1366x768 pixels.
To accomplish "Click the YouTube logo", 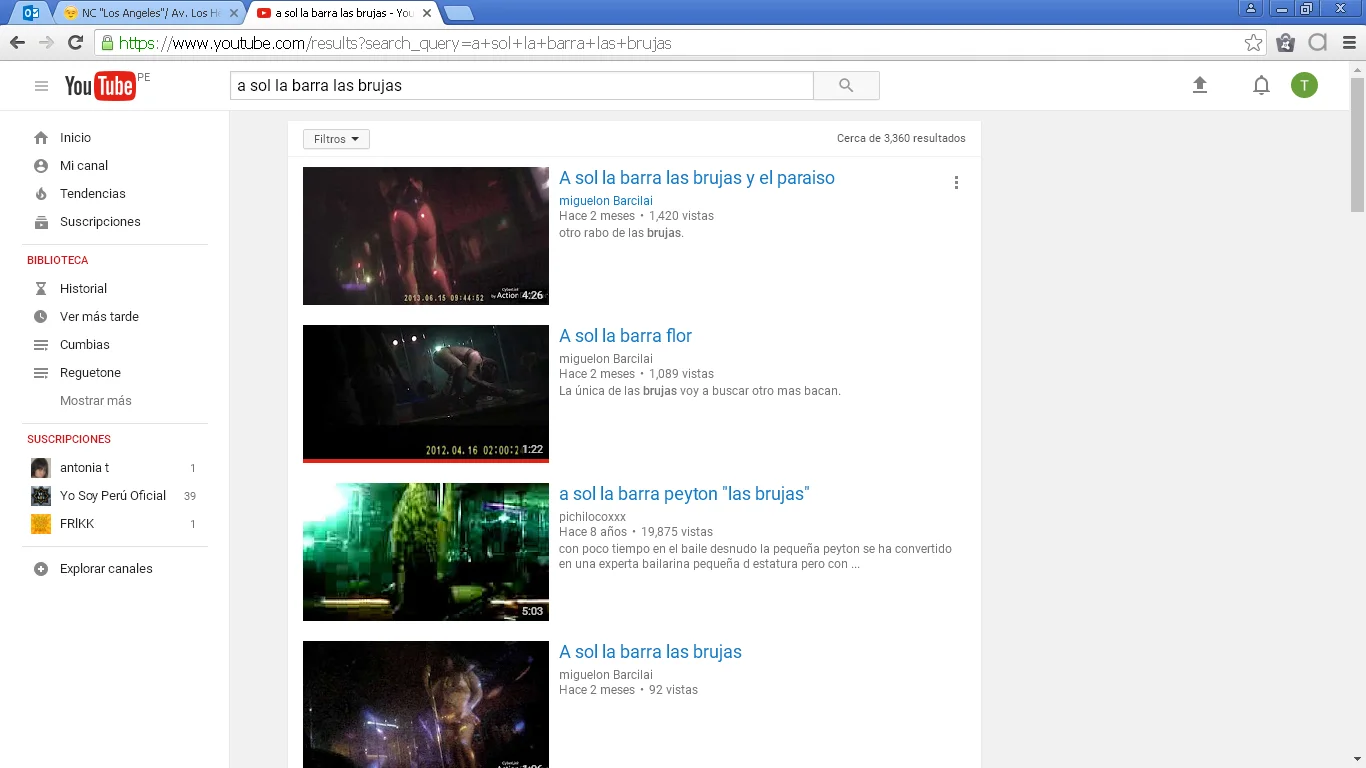I will point(100,86).
